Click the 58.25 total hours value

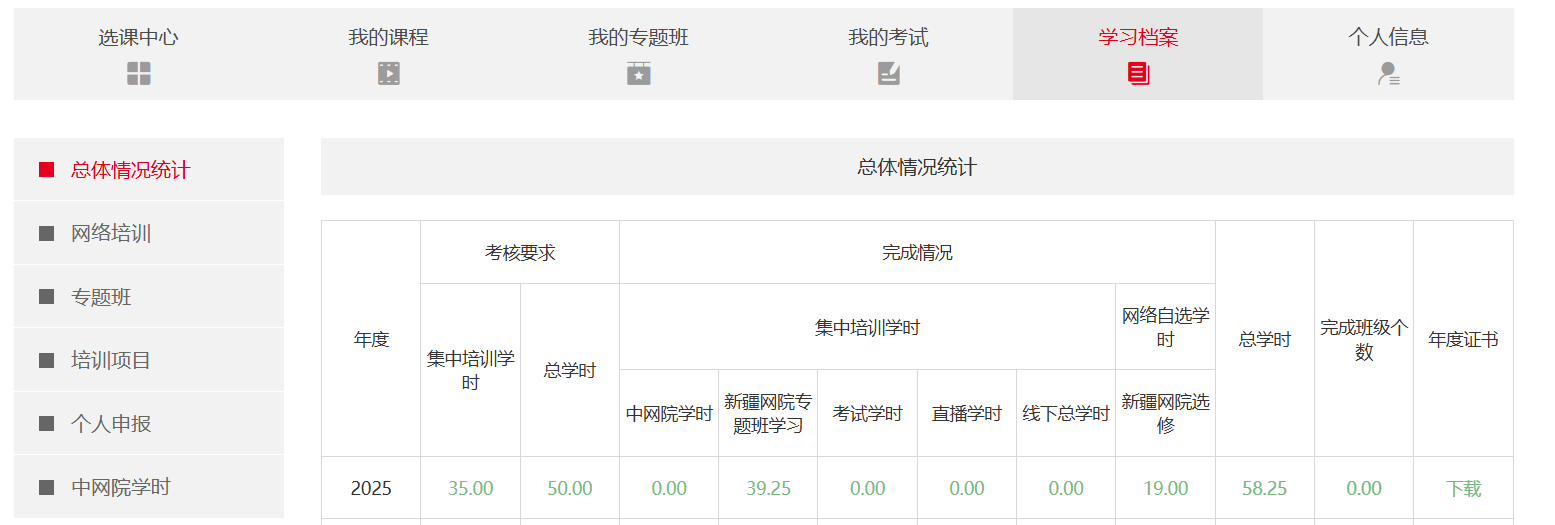point(1264,489)
